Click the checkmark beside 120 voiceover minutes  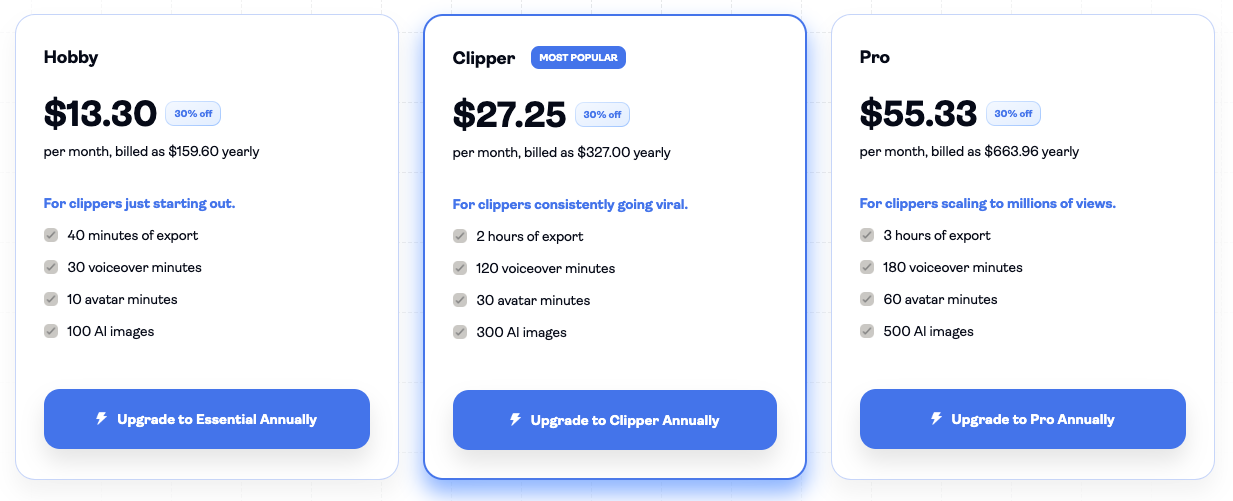460,269
